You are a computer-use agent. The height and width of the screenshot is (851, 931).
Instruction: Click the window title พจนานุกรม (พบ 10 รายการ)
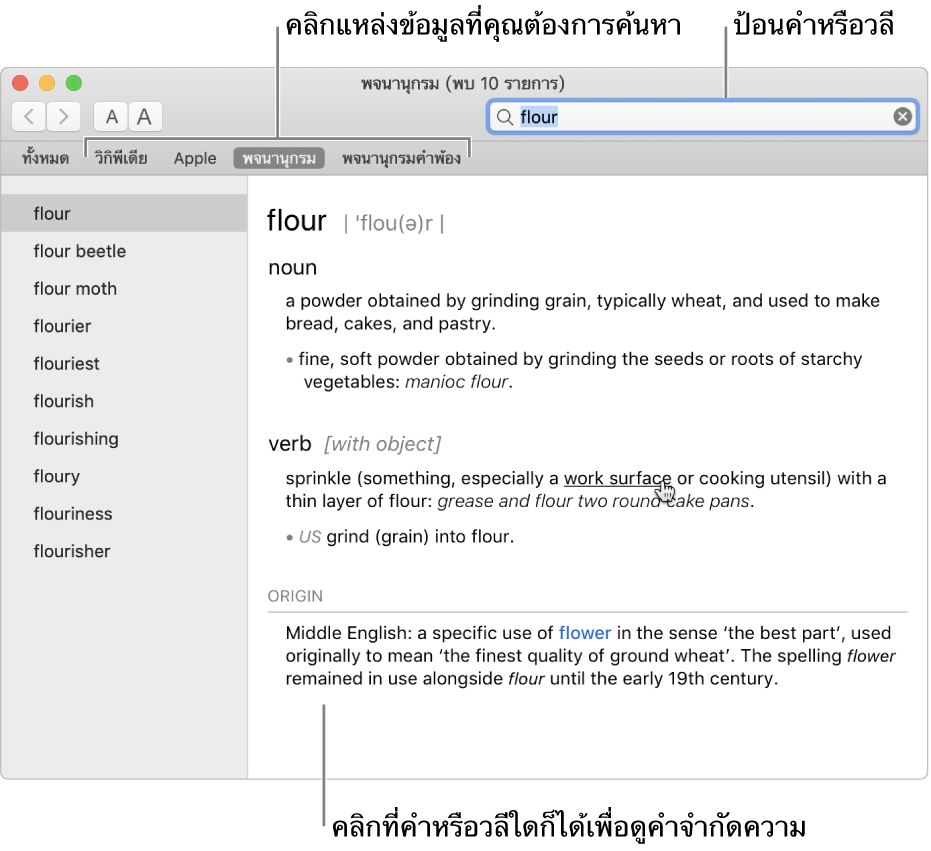(463, 83)
